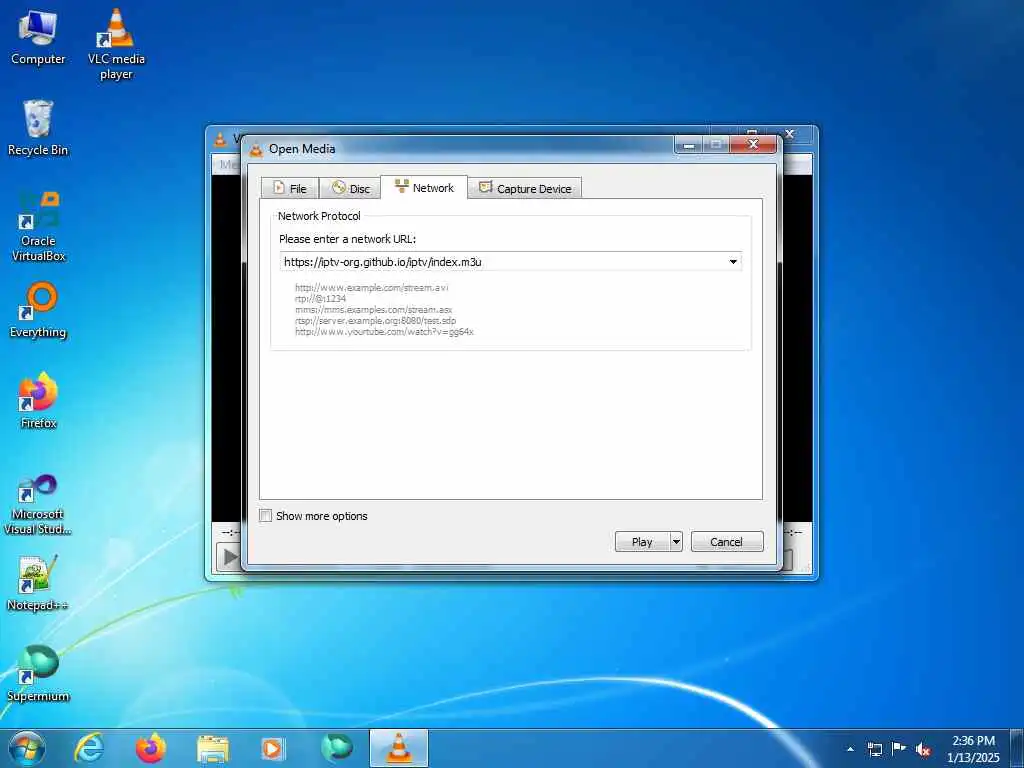Screen dimensions: 1024x768
Task: Click the Show desktop strip
Action: tap(1017, 749)
